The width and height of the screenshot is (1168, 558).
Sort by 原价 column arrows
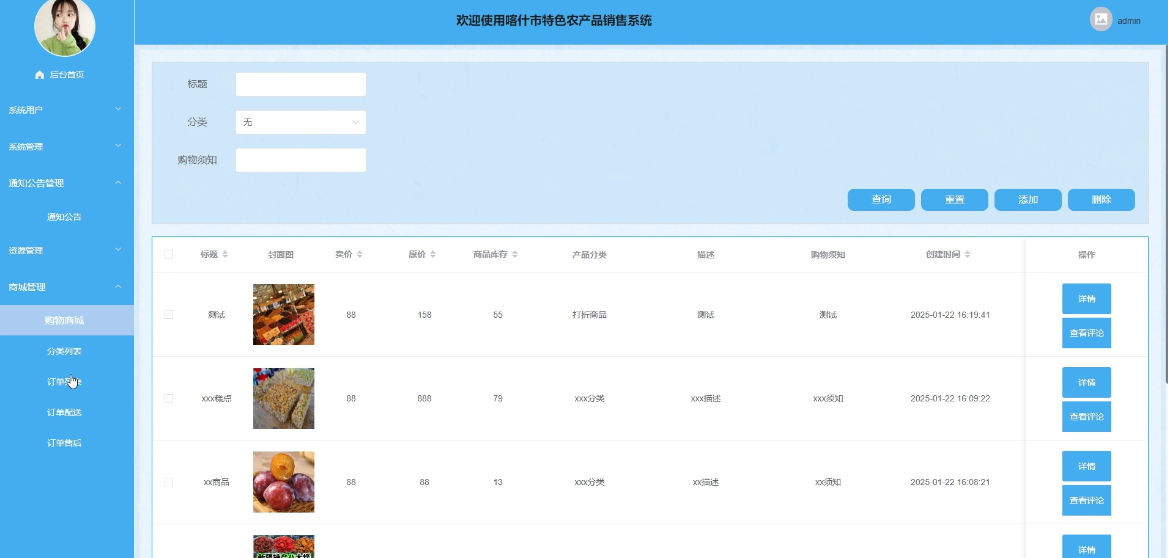[x=433, y=255]
